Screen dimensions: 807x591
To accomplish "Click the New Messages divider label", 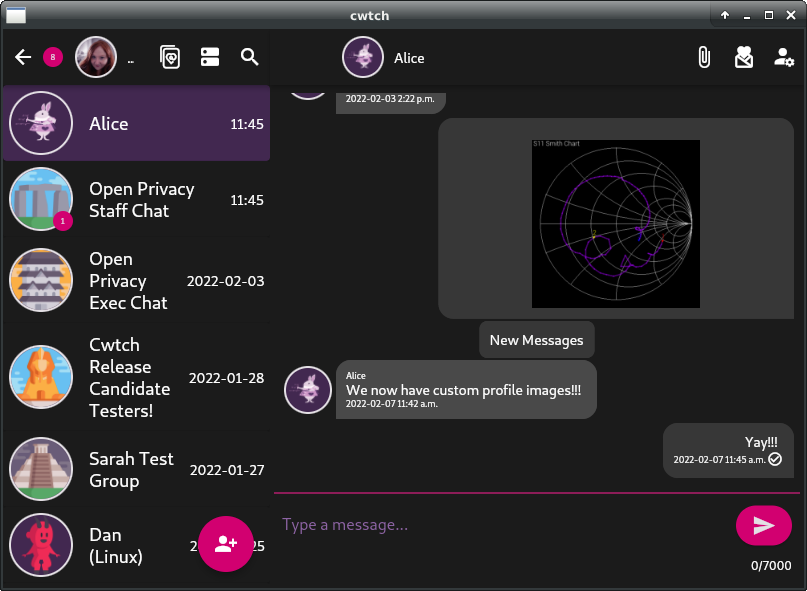I will coord(536,340).
